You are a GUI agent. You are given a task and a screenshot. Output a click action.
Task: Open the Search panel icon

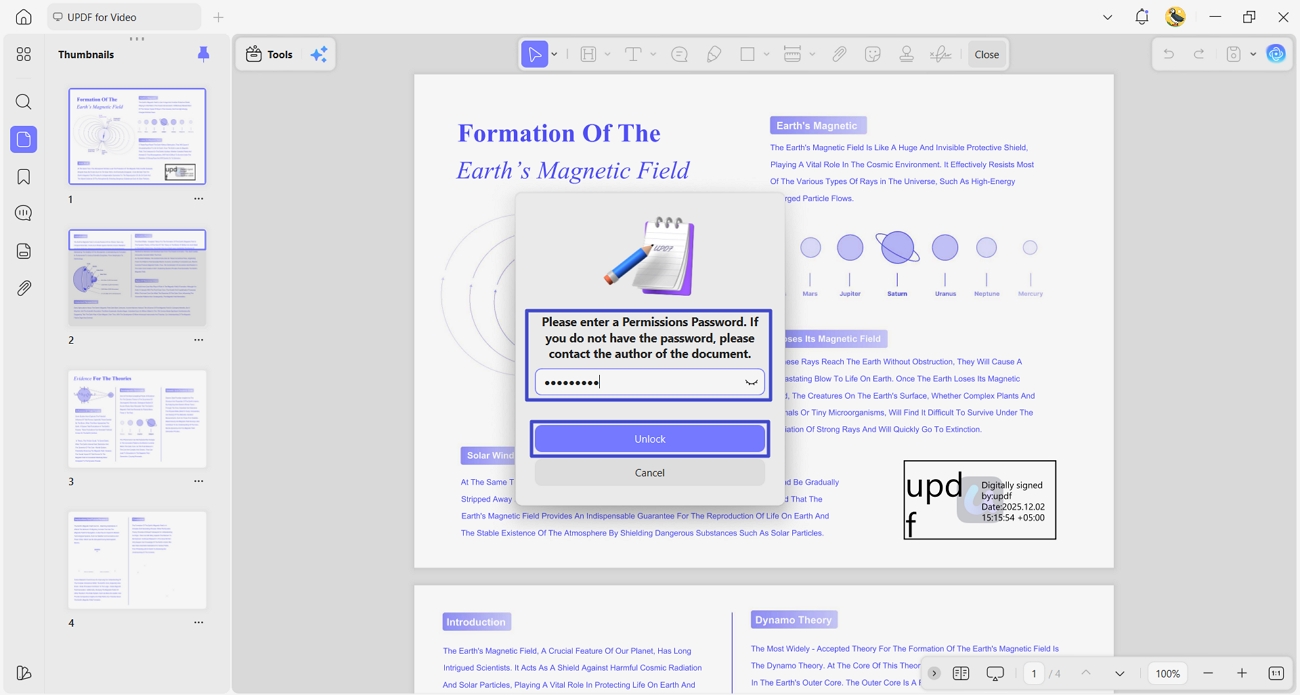click(24, 102)
